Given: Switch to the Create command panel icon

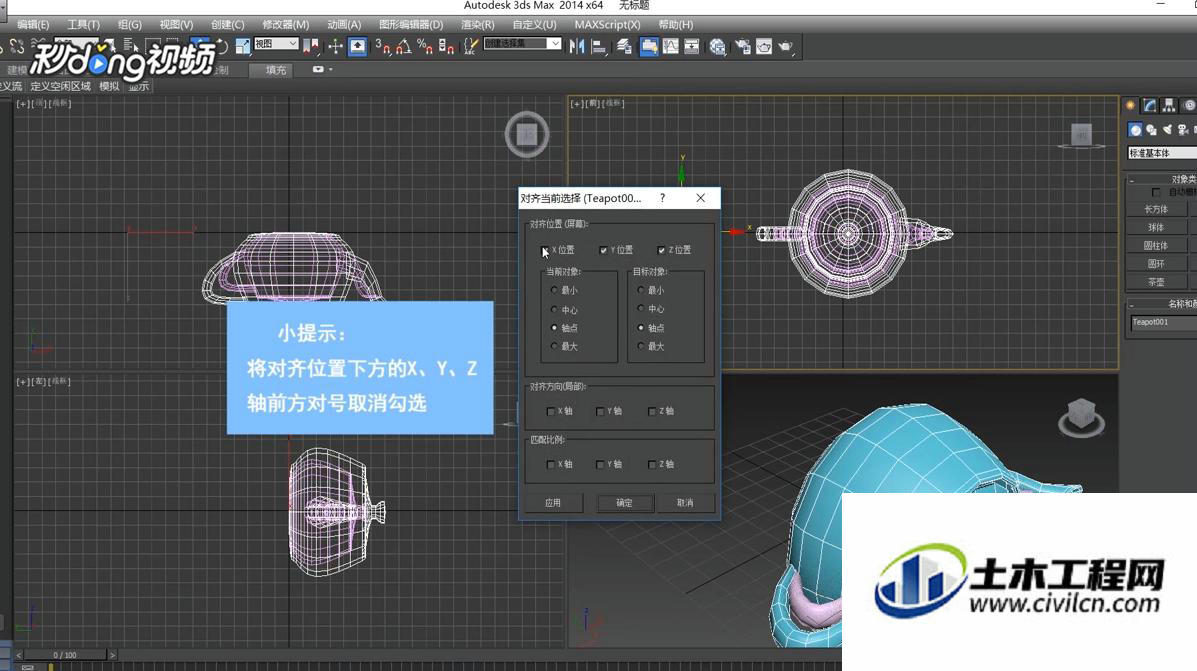Looking at the screenshot, I should [1131, 105].
